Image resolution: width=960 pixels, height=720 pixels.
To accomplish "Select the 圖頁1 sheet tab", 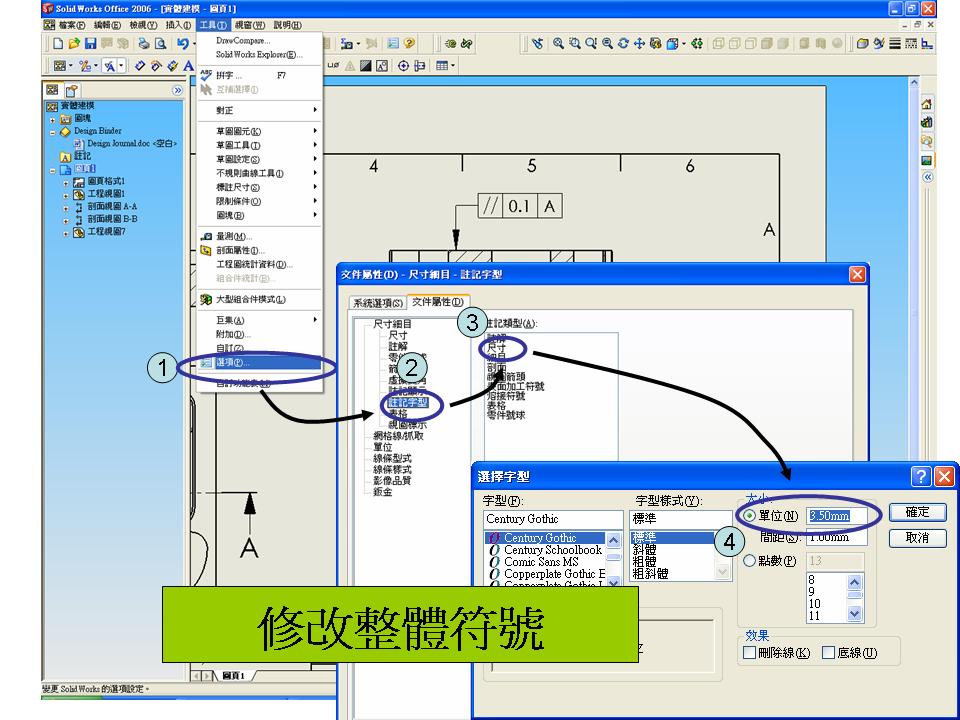I will click(233, 675).
